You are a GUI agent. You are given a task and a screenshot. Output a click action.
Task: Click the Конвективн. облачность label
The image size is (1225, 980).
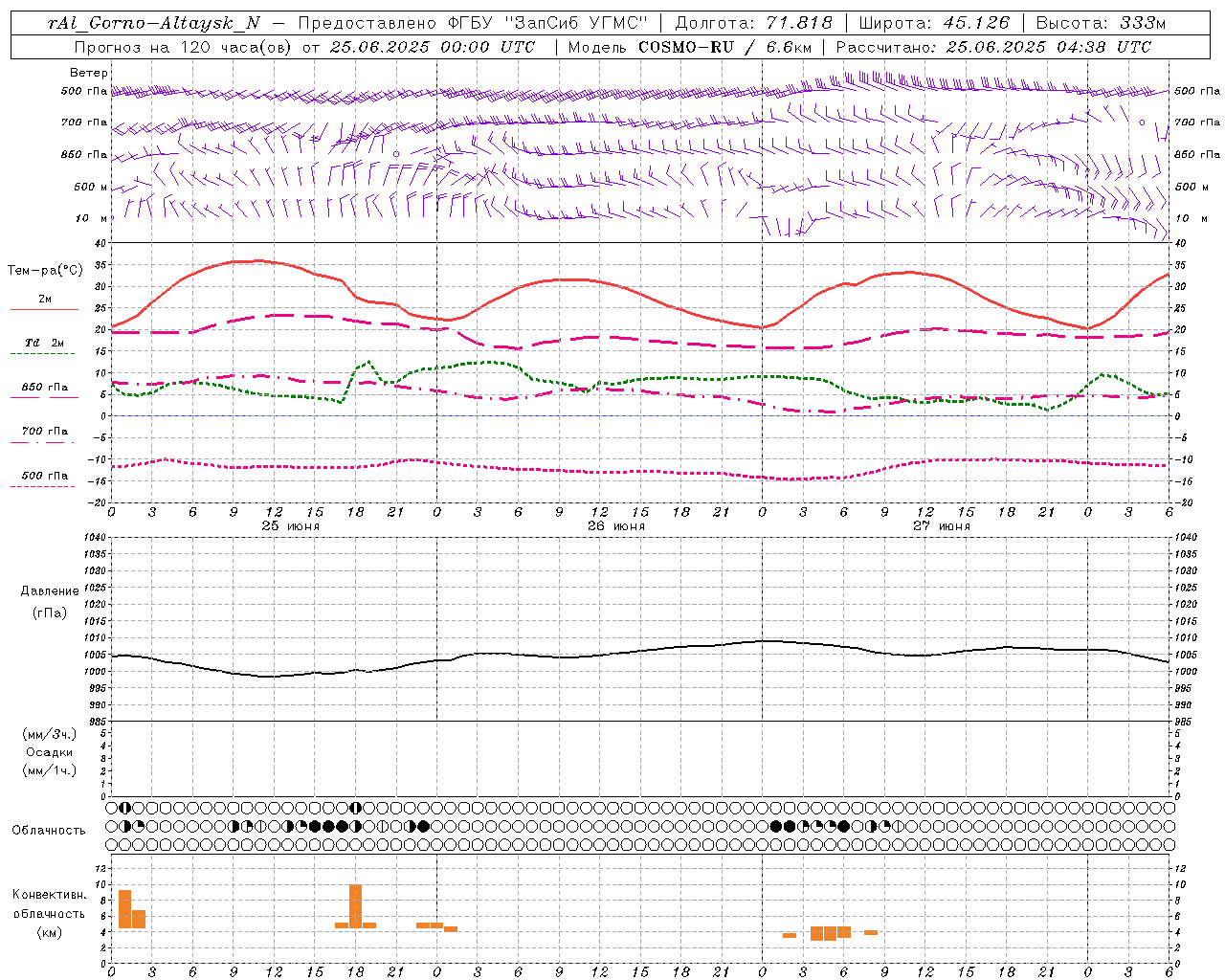pyautogui.click(x=50, y=904)
